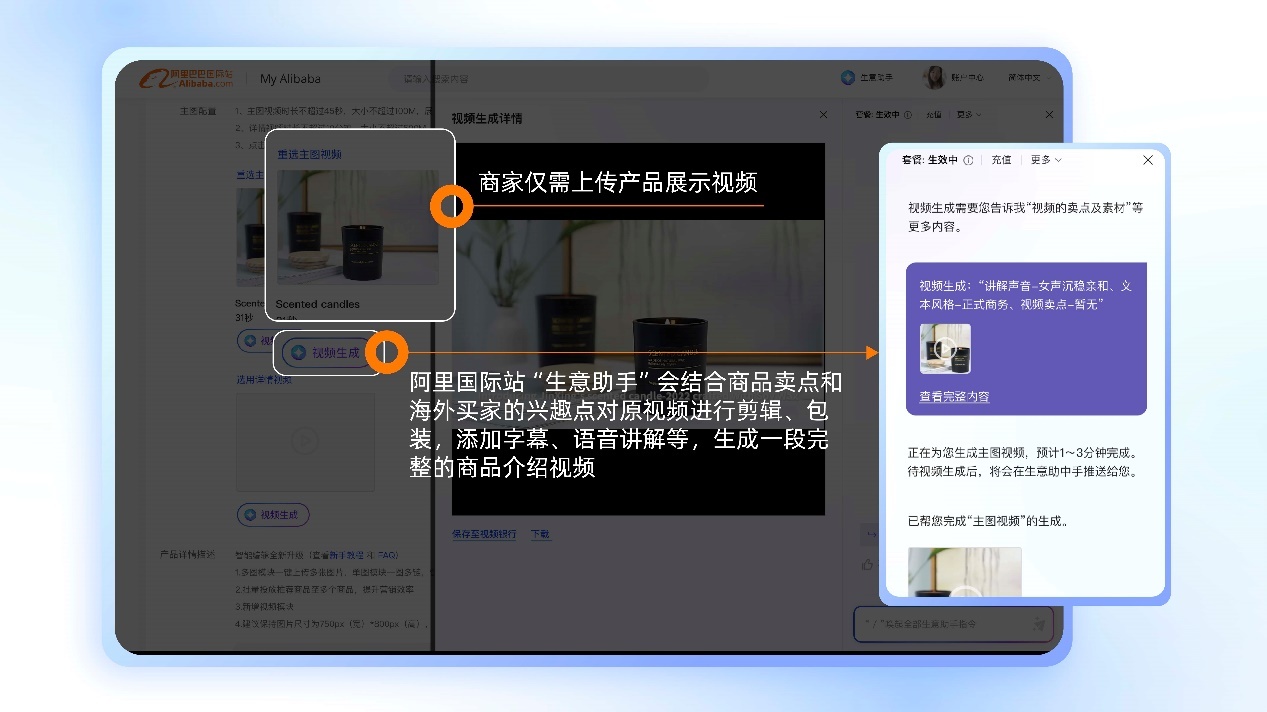Select the 视频生成详情 dialog title
The height and width of the screenshot is (712, 1267).
click(487, 118)
